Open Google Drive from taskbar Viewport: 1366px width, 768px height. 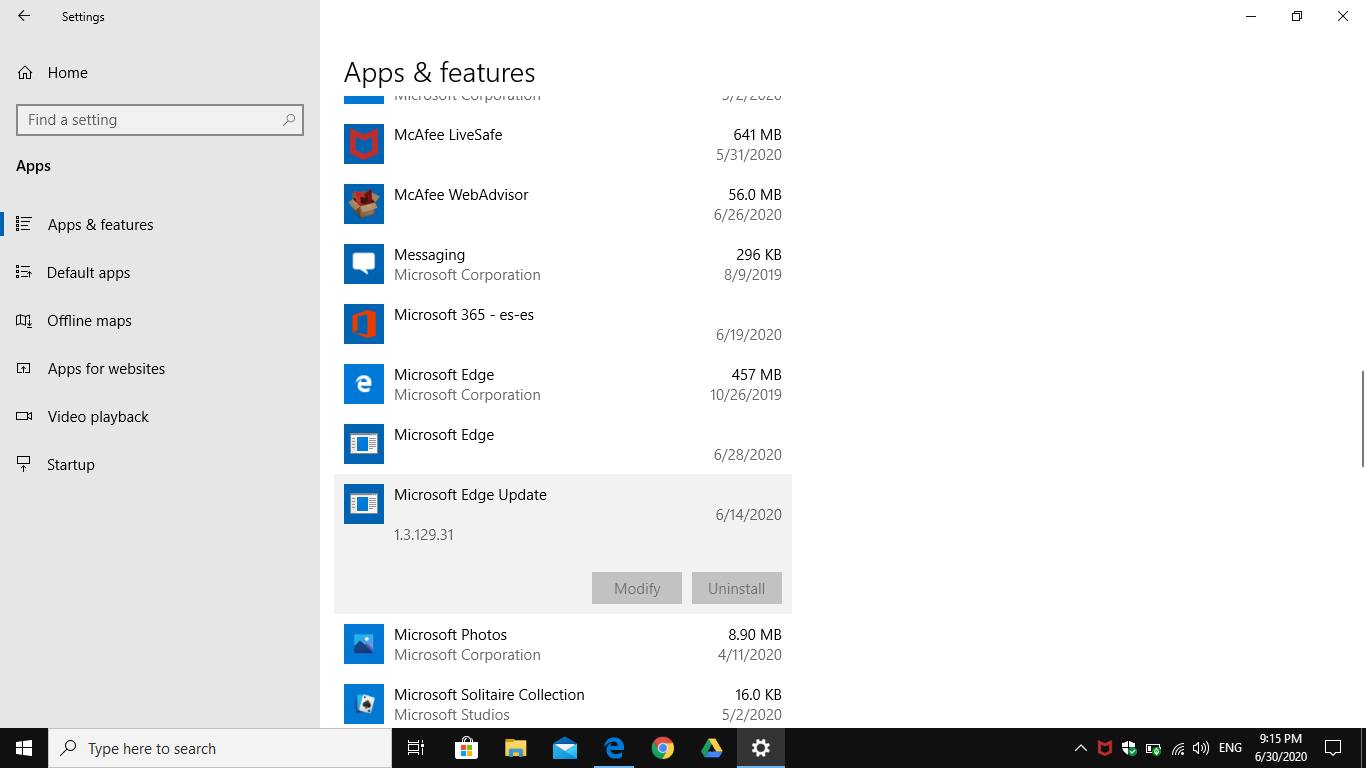(711, 748)
